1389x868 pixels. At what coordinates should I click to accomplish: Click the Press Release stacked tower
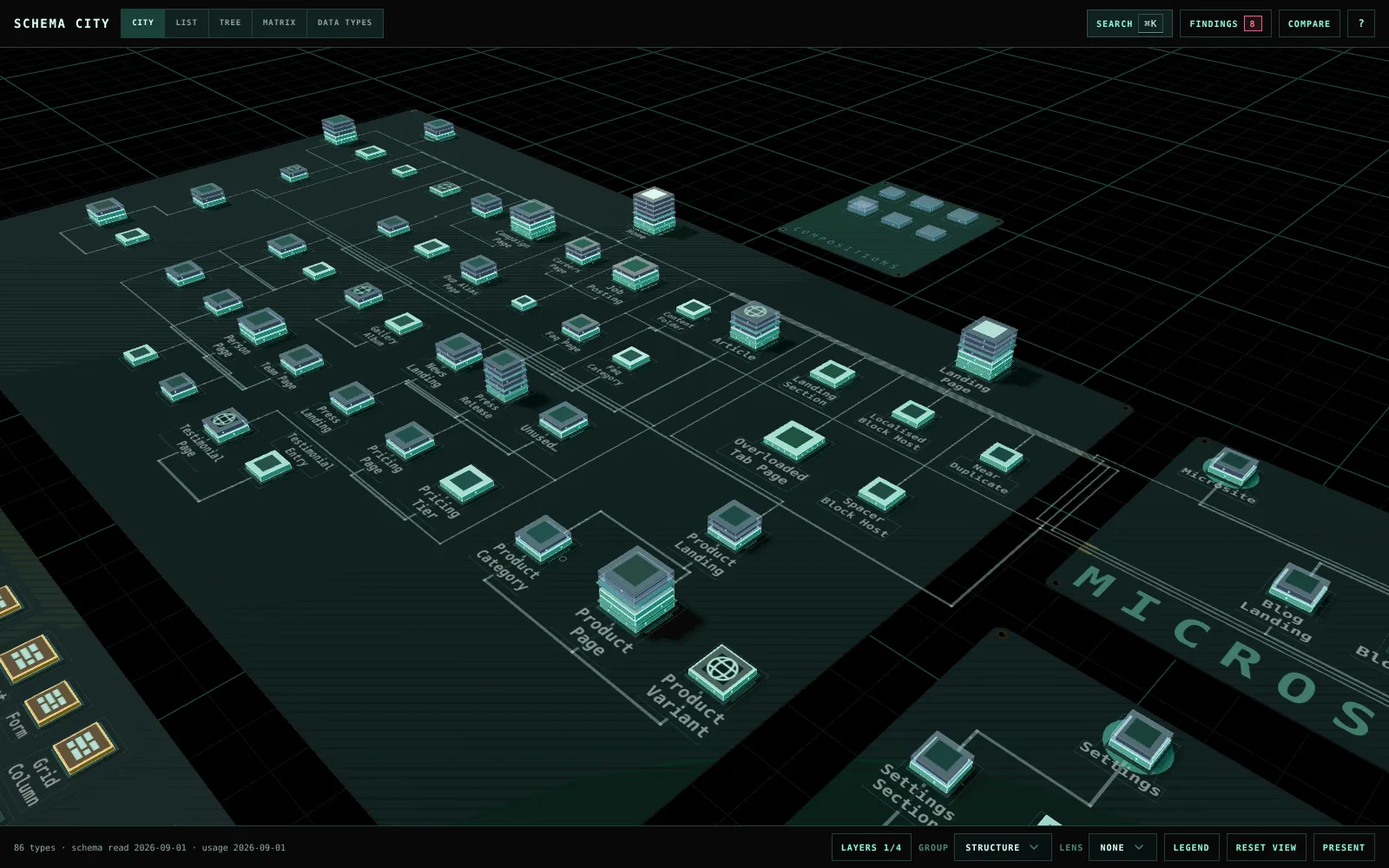505,375
